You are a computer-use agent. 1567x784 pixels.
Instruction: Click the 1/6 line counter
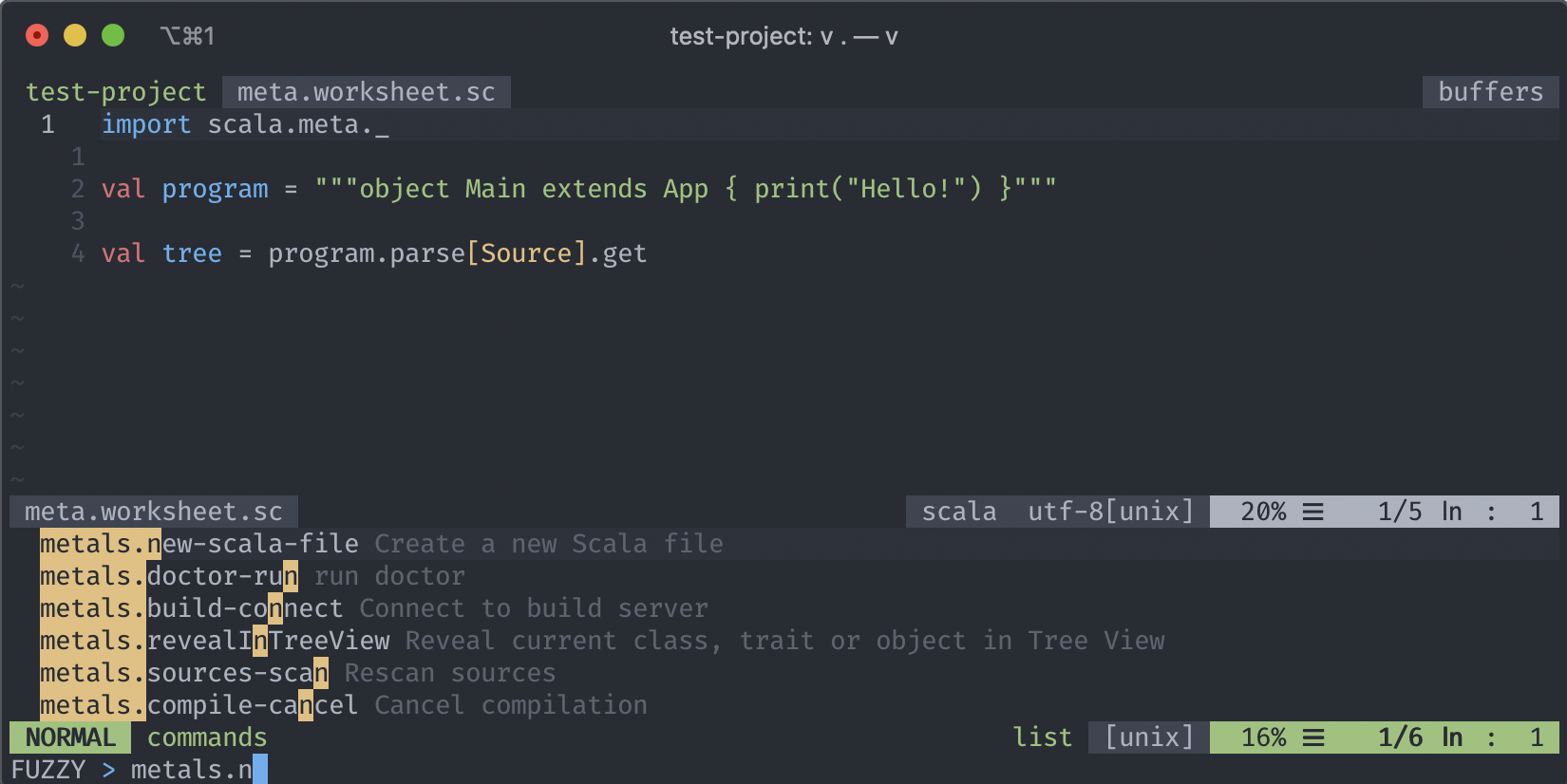point(1400,737)
